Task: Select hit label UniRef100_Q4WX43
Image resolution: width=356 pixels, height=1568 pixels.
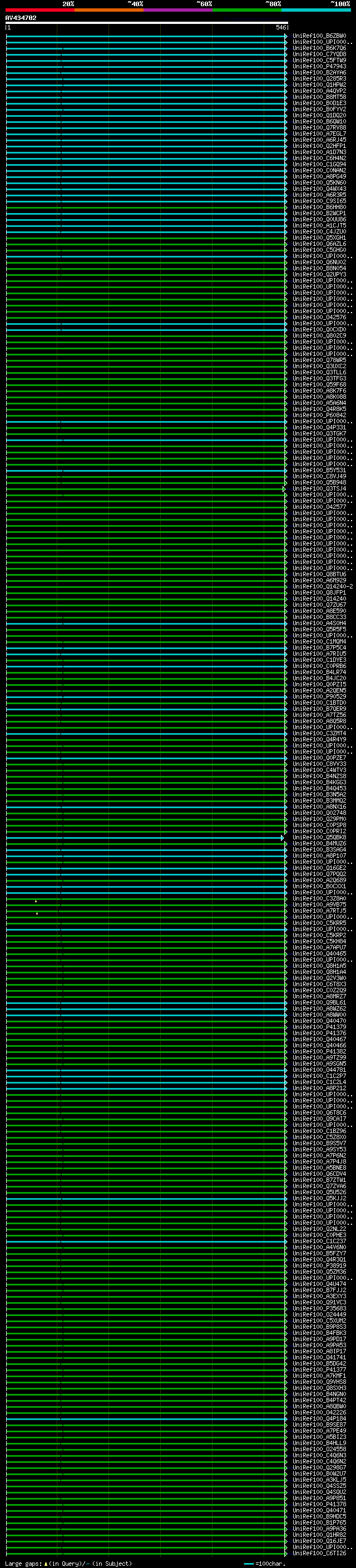Action: tap(319, 189)
